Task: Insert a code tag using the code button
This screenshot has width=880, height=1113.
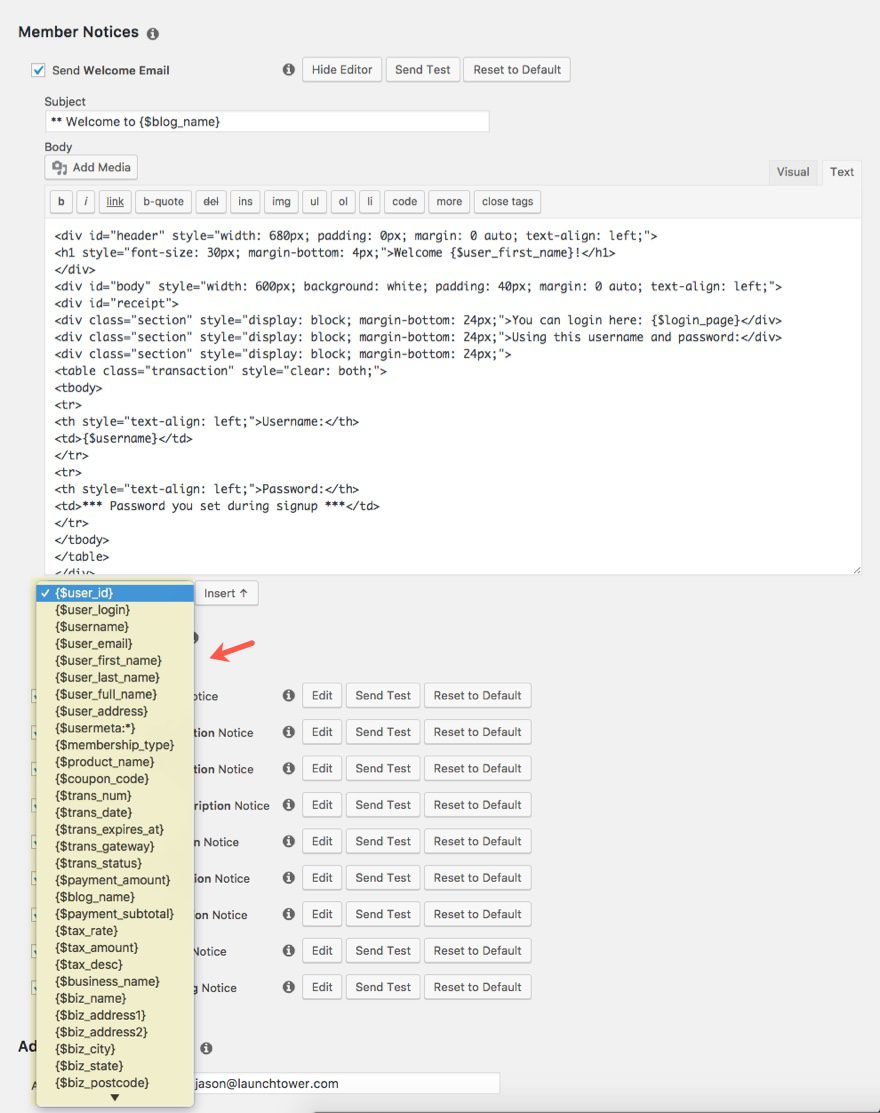Action: (404, 201)
